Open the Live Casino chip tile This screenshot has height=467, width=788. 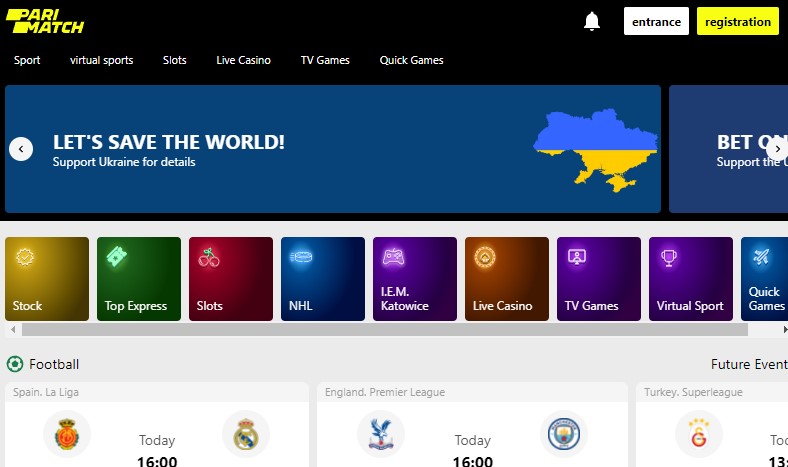[x=507, y=279]
